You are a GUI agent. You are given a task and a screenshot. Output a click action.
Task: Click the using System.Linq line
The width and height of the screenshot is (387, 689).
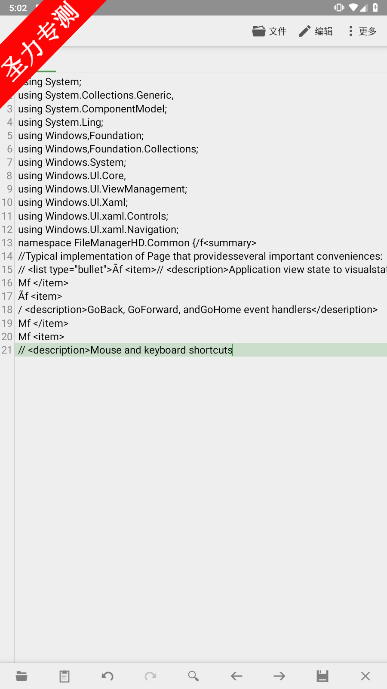point(61,122)
